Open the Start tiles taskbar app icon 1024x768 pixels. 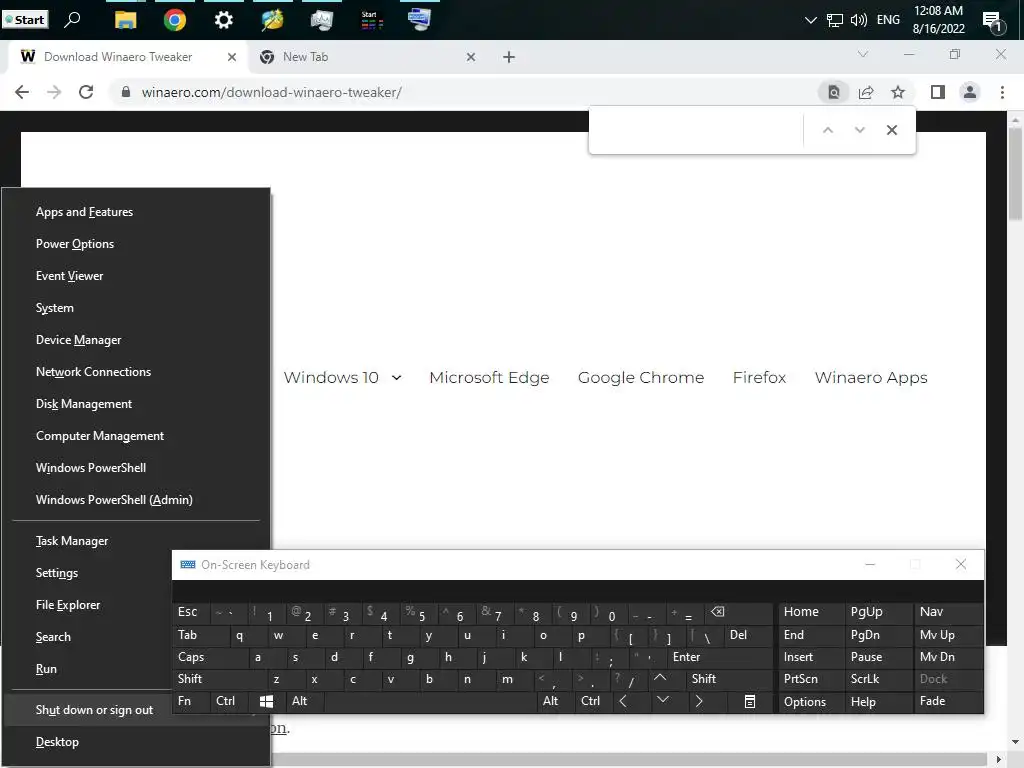371,20
